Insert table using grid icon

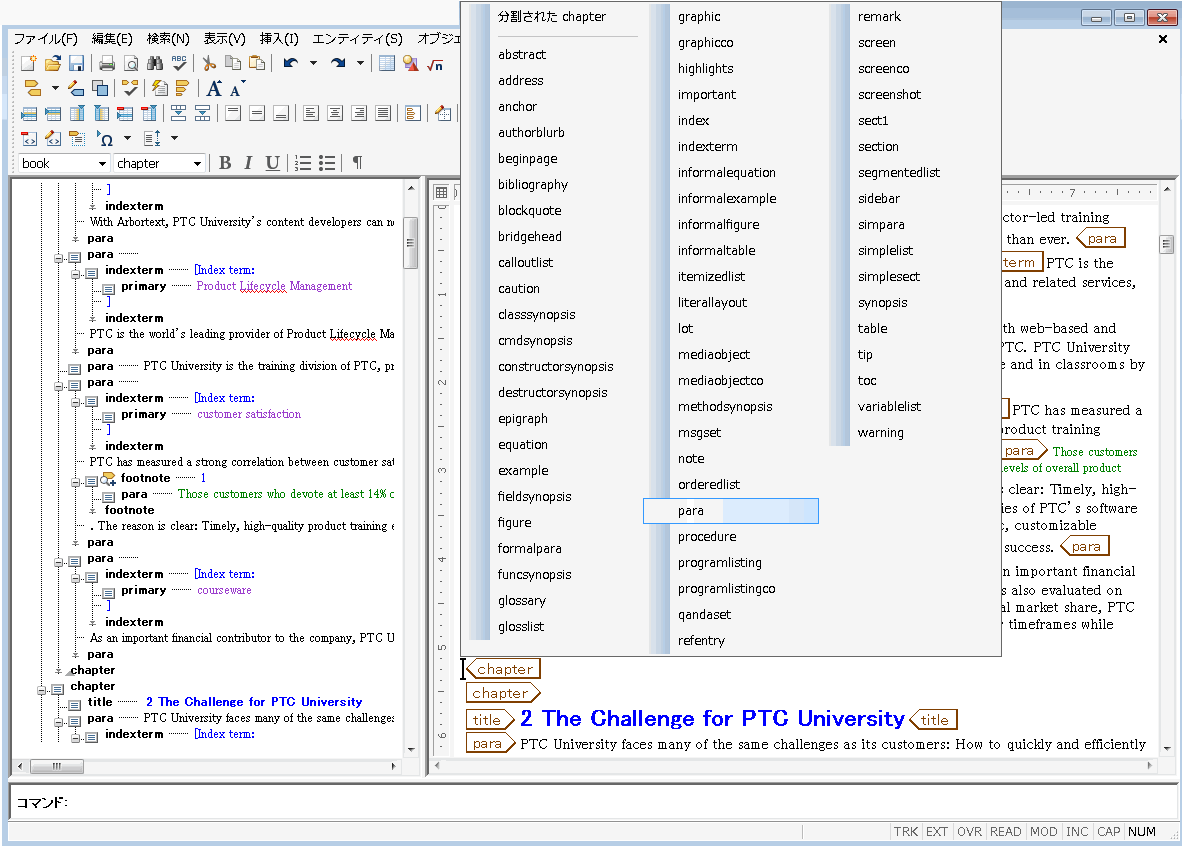tap(387, 64)
